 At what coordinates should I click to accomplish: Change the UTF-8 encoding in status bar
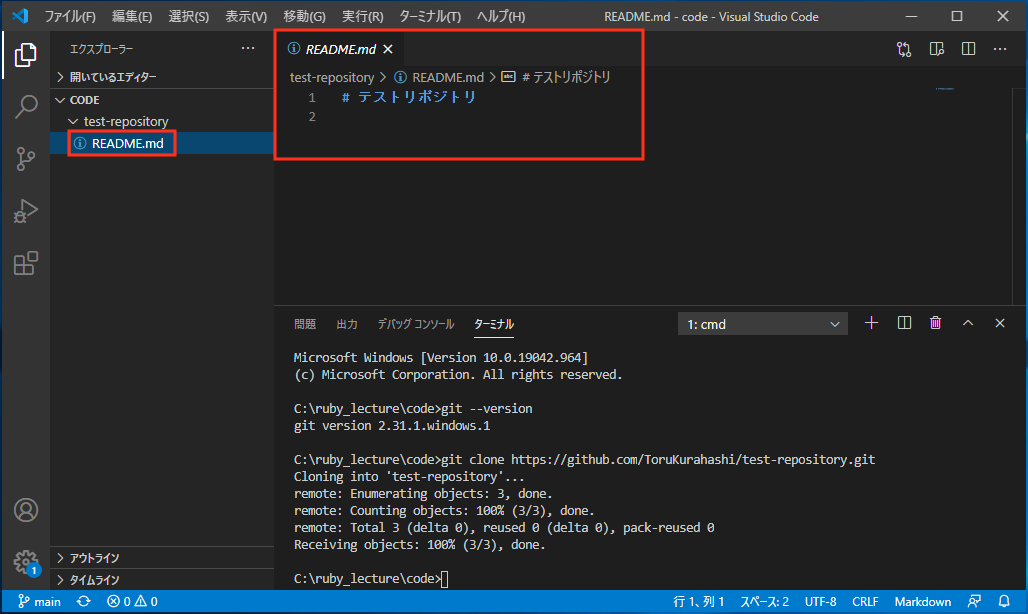click(820, 602)
